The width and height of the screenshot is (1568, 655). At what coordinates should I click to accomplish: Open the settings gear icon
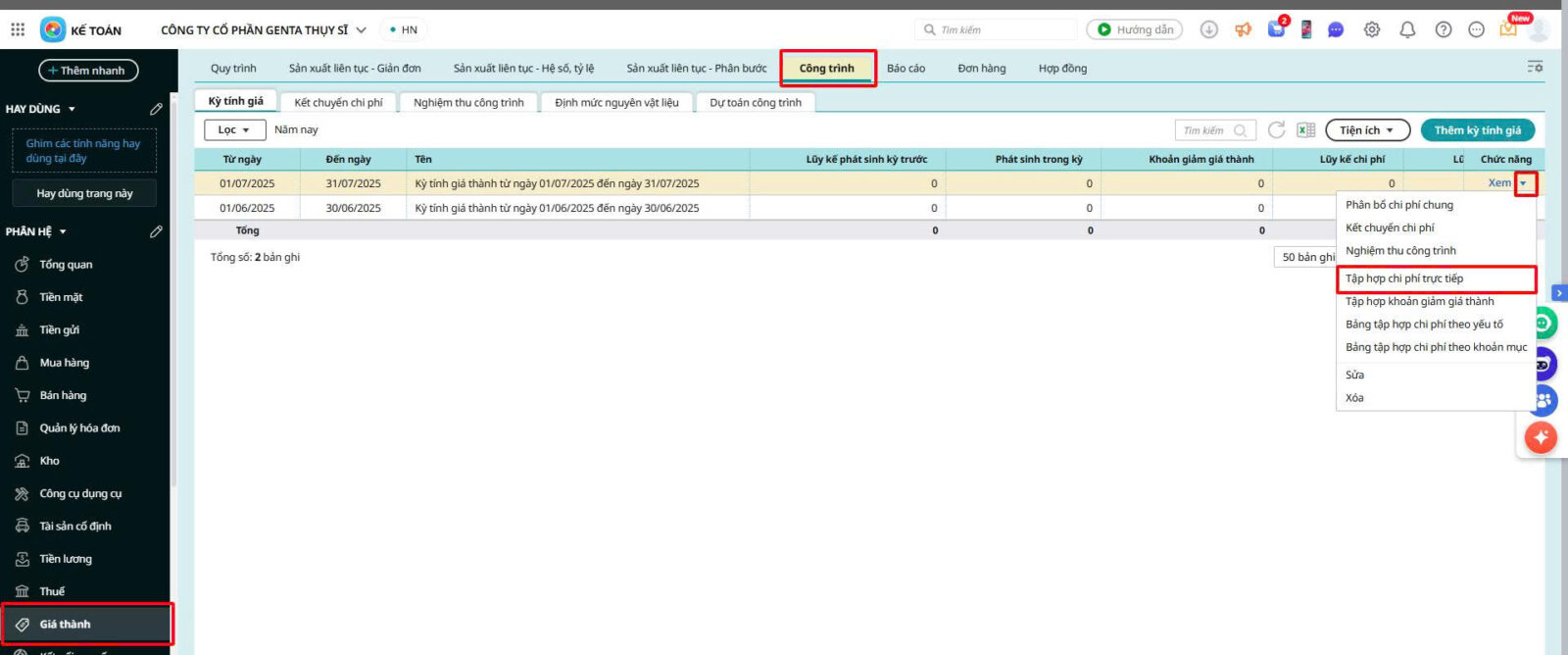pyautogui.click(x=1372, y=29)
